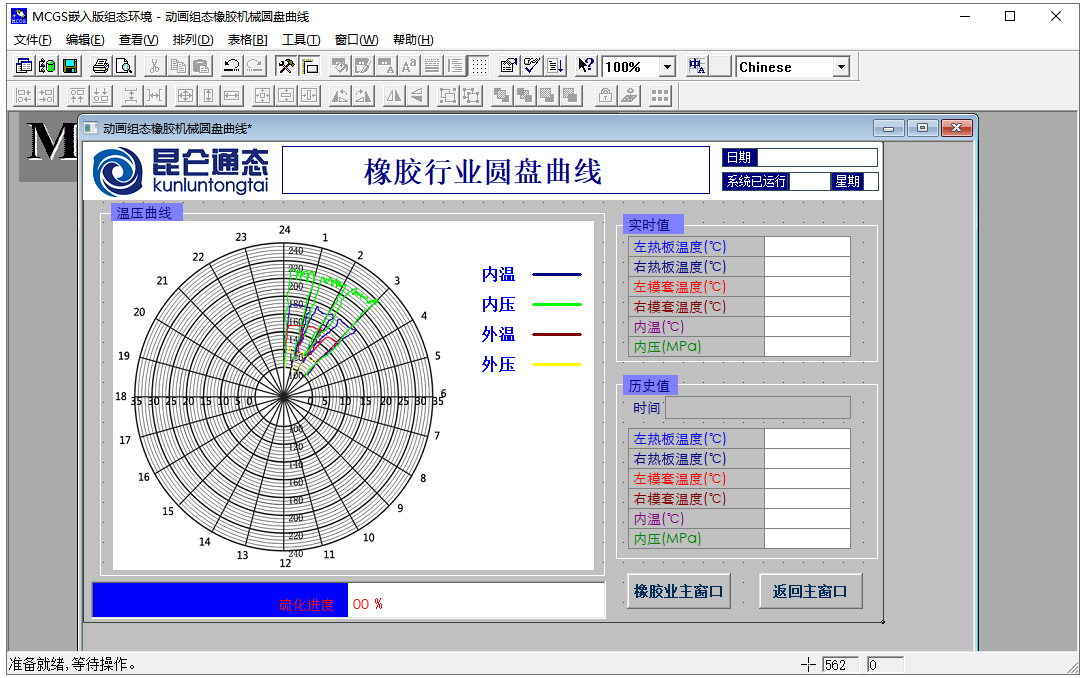Open the 文件(F) menu
The image size is (1083, 678).
32,39
